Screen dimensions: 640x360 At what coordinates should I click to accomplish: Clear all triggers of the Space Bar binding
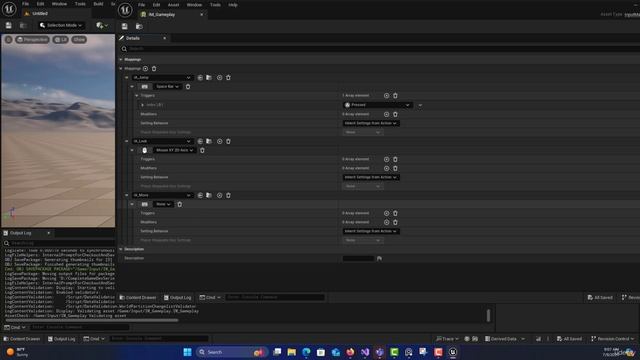(x=395, y=96)
